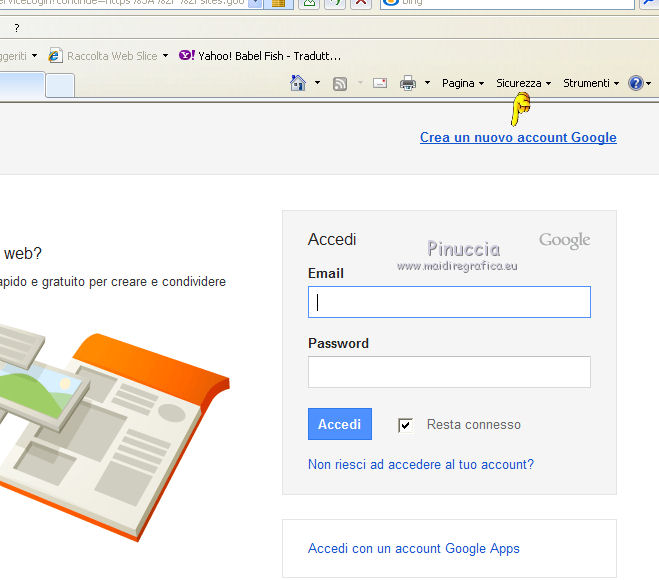659x580 pixels.
Task: Click the empty new tab button
Action: tap(60, 85)
